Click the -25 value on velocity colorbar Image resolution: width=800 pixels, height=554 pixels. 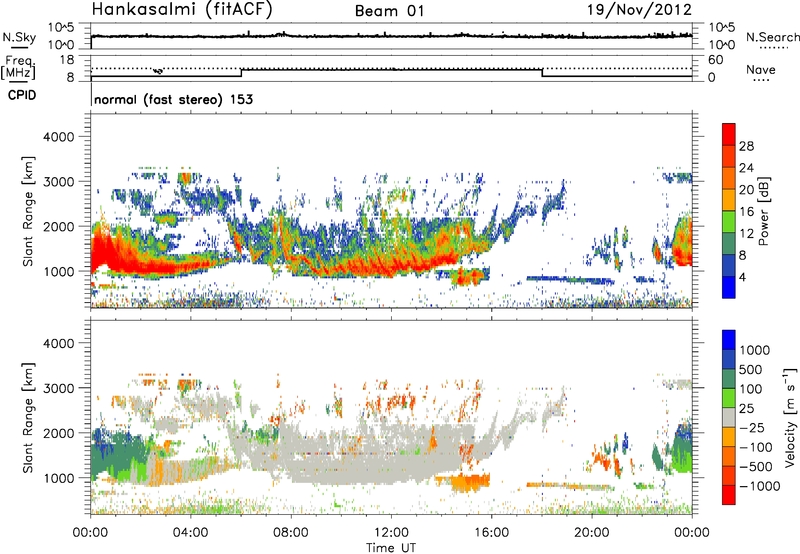(755, 427)
